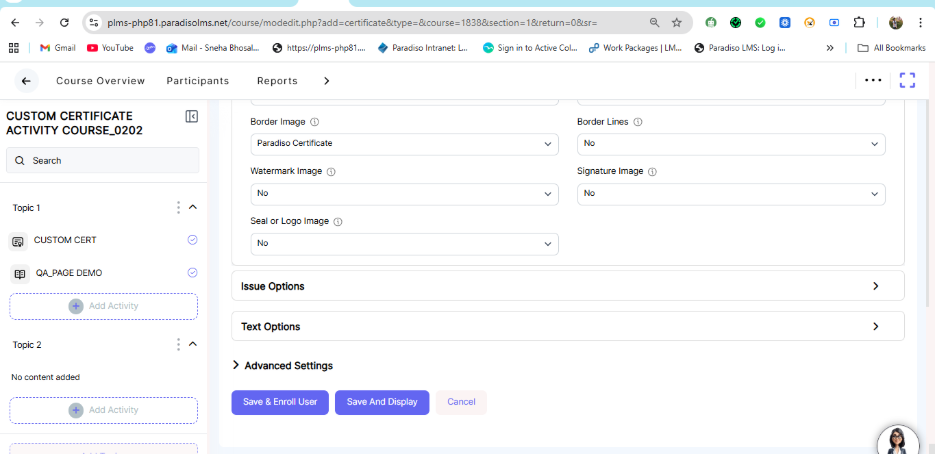Collapse the course sidebar panel icon

point(191,117)
